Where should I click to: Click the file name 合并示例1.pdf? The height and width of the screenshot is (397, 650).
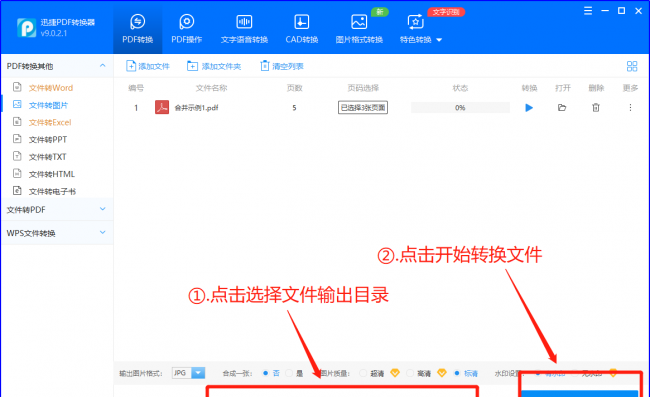click(x=196, y=108)
